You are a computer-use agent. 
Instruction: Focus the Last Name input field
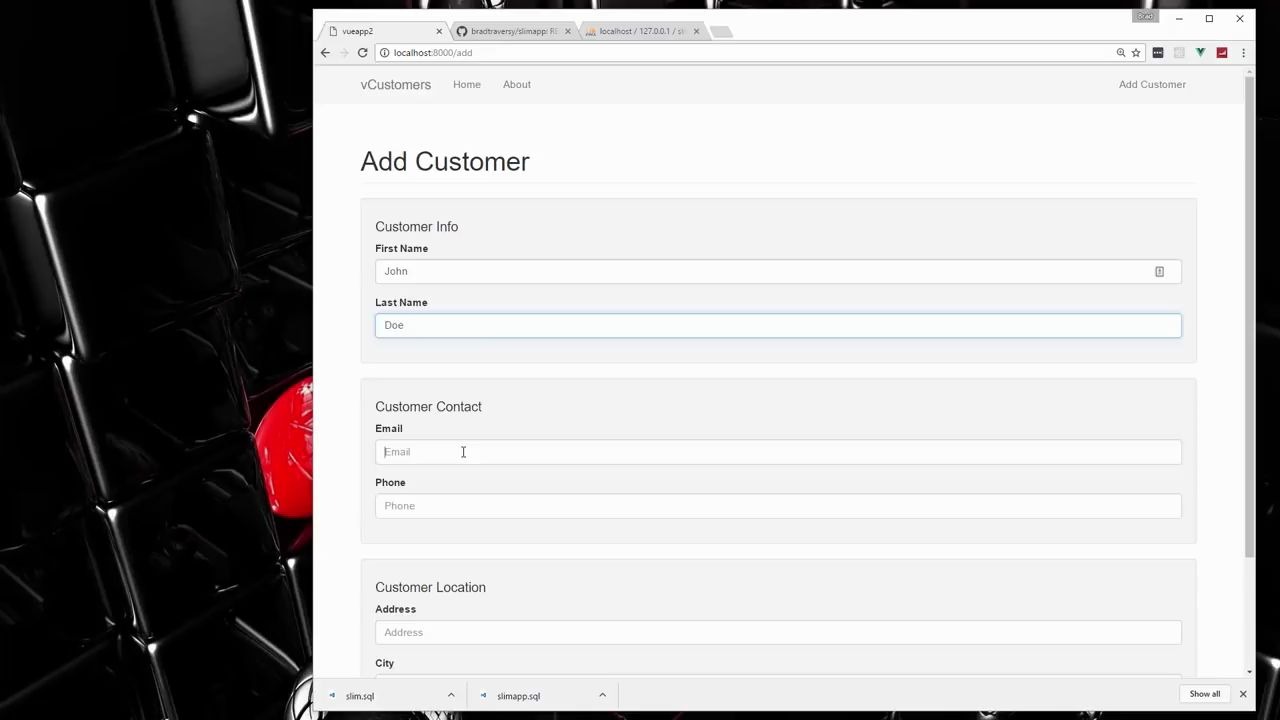point(778,325)
